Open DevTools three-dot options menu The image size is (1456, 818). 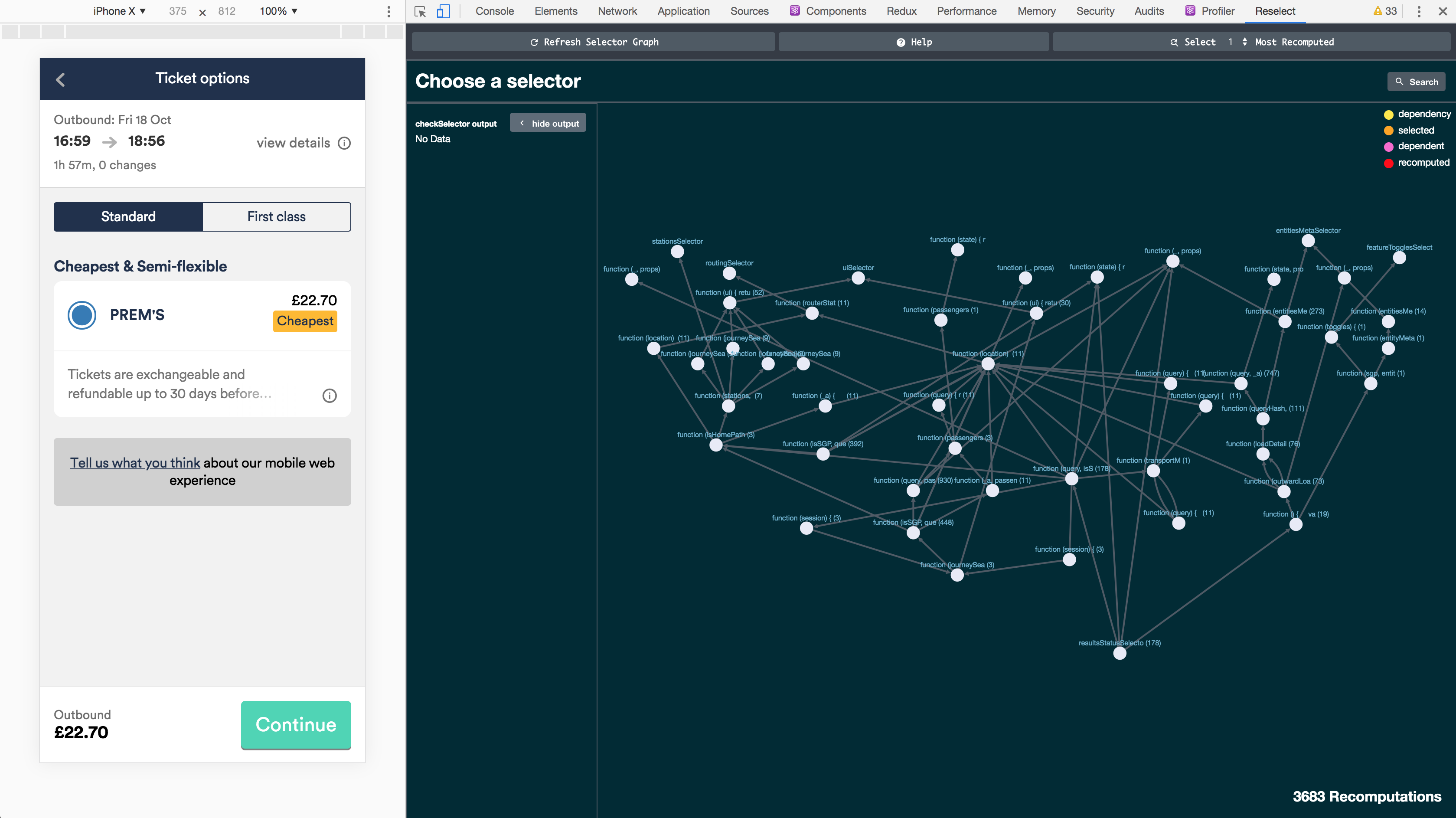[x=1419, y=11]
